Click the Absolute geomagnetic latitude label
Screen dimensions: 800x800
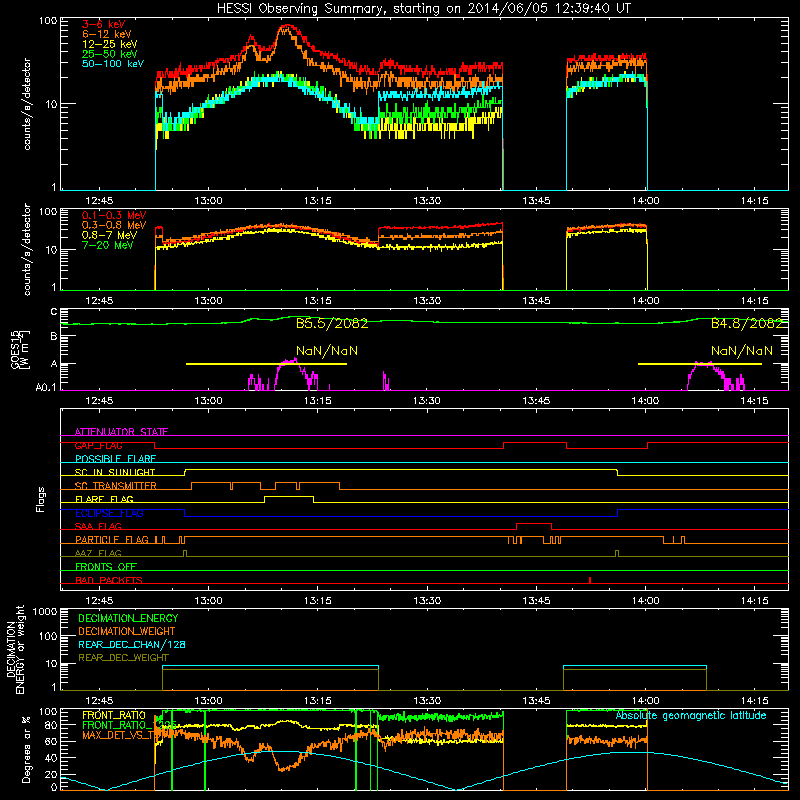(x=691, y=716)
